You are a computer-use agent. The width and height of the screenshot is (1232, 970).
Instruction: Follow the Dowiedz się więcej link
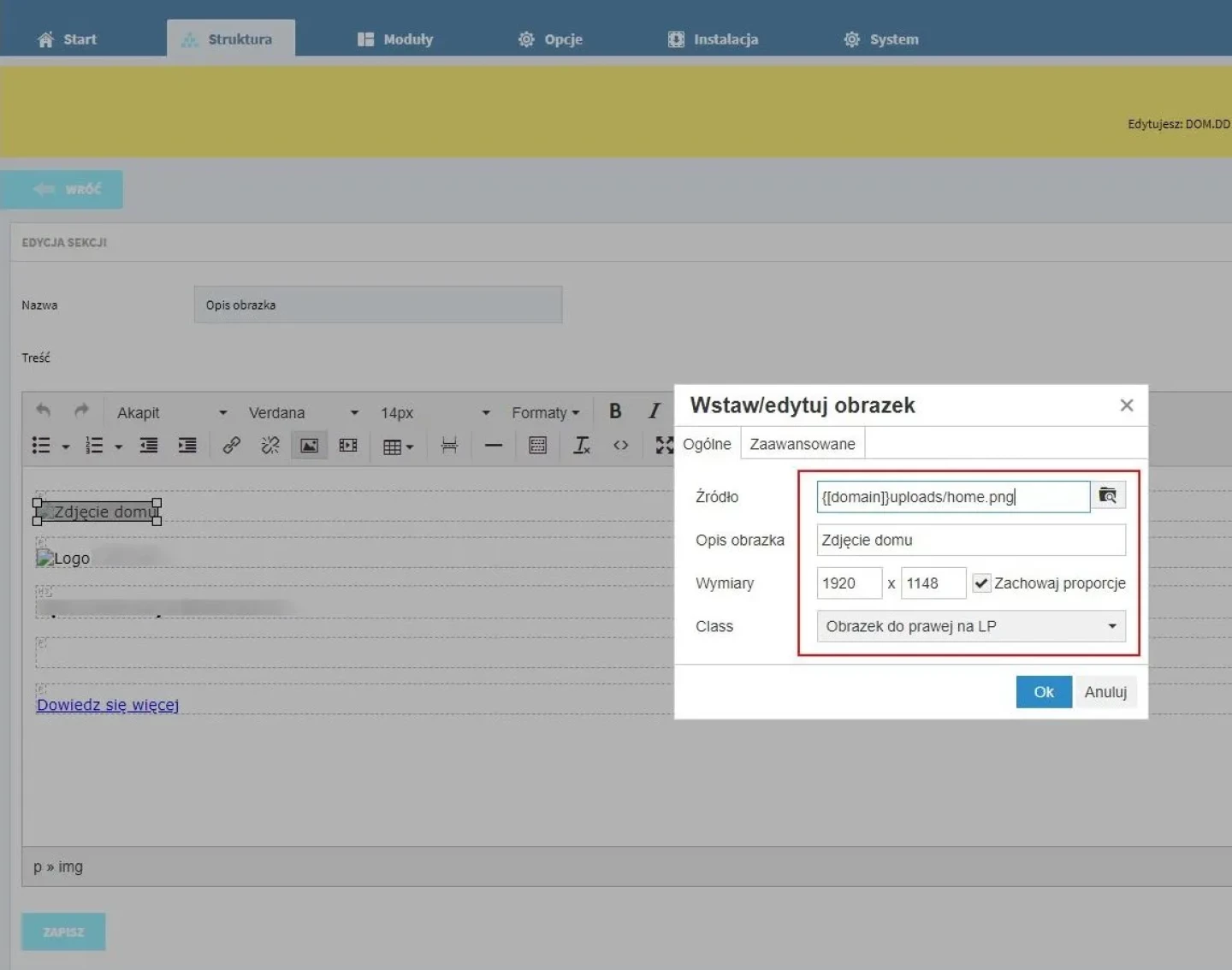[108, 705]
